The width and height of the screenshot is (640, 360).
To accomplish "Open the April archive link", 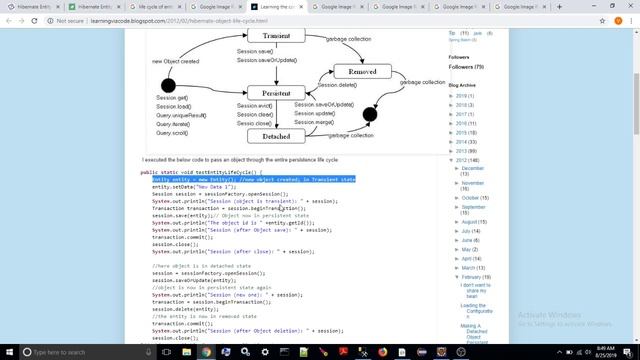I will tap(467, 259).
